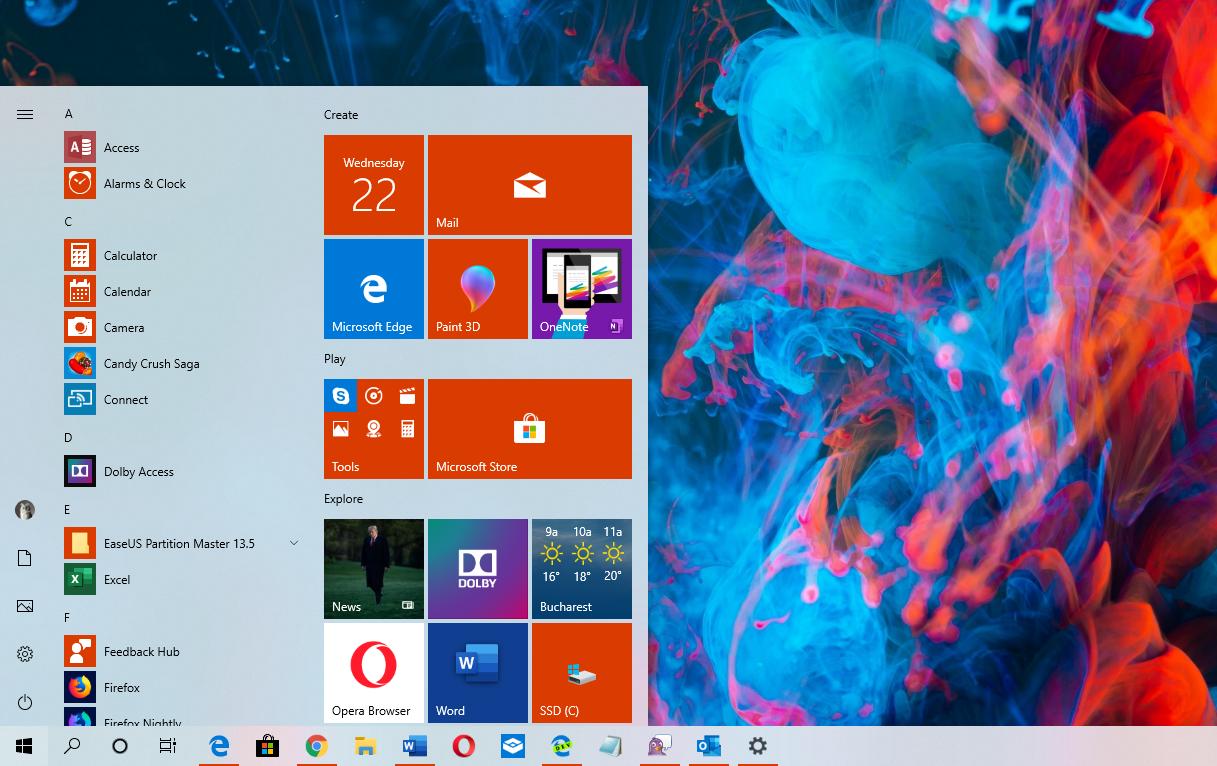
Task: Open the SSD (C) drive tile
Action: click(x=582, y=673)
